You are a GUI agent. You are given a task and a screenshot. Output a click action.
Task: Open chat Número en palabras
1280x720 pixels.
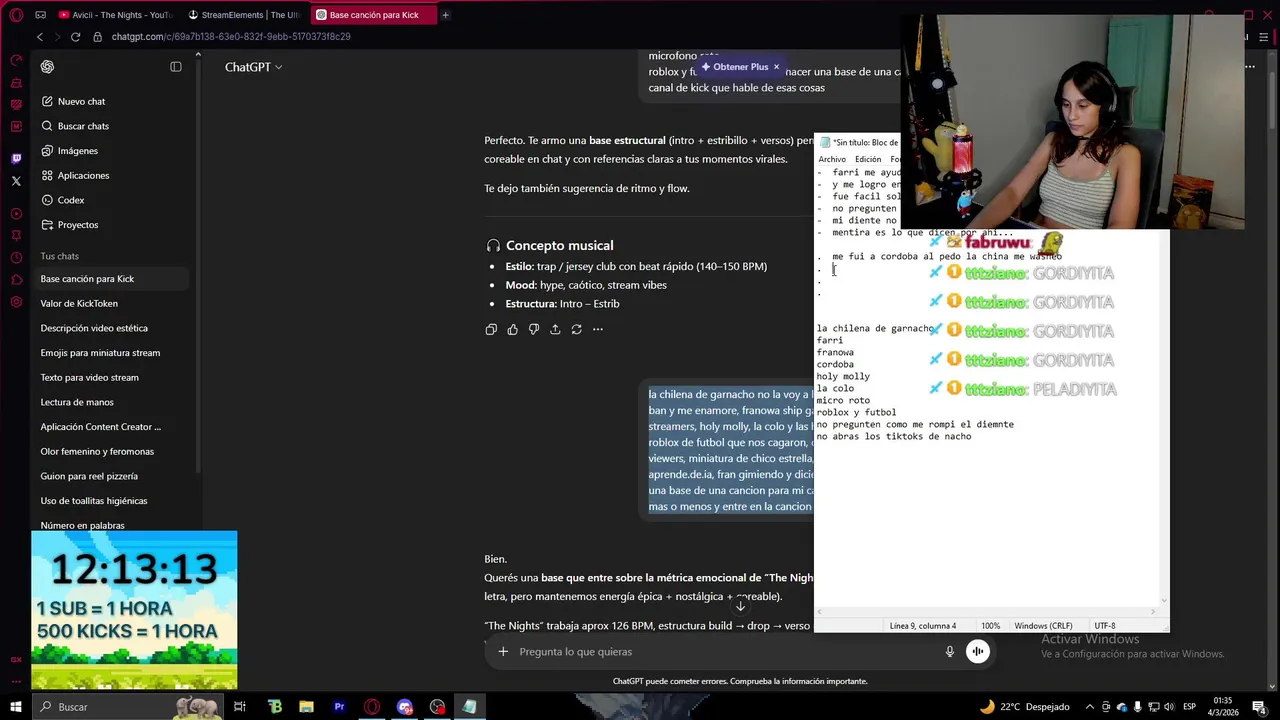click(x=82, y=525)
